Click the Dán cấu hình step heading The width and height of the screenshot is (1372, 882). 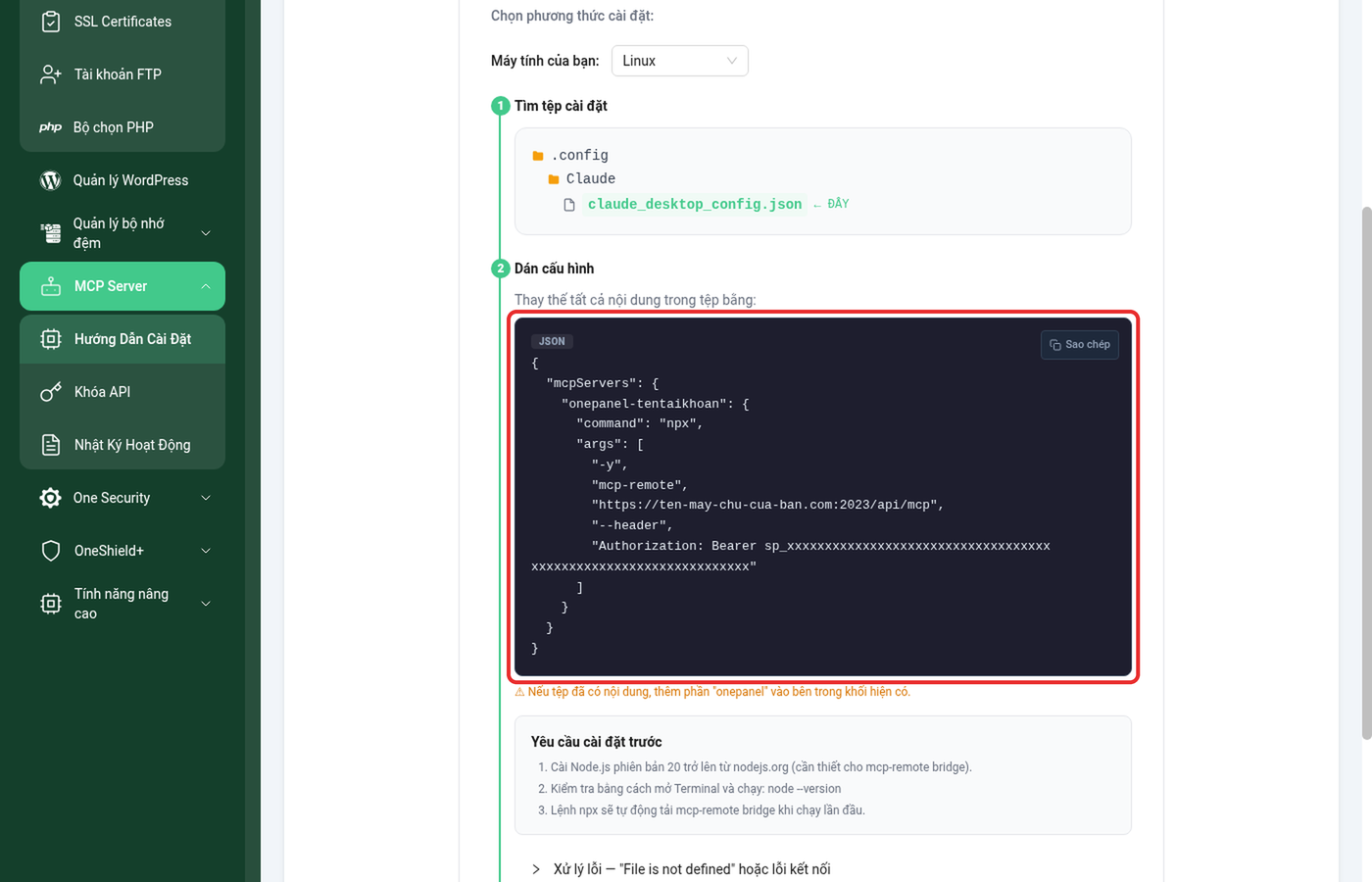point(554,269)
